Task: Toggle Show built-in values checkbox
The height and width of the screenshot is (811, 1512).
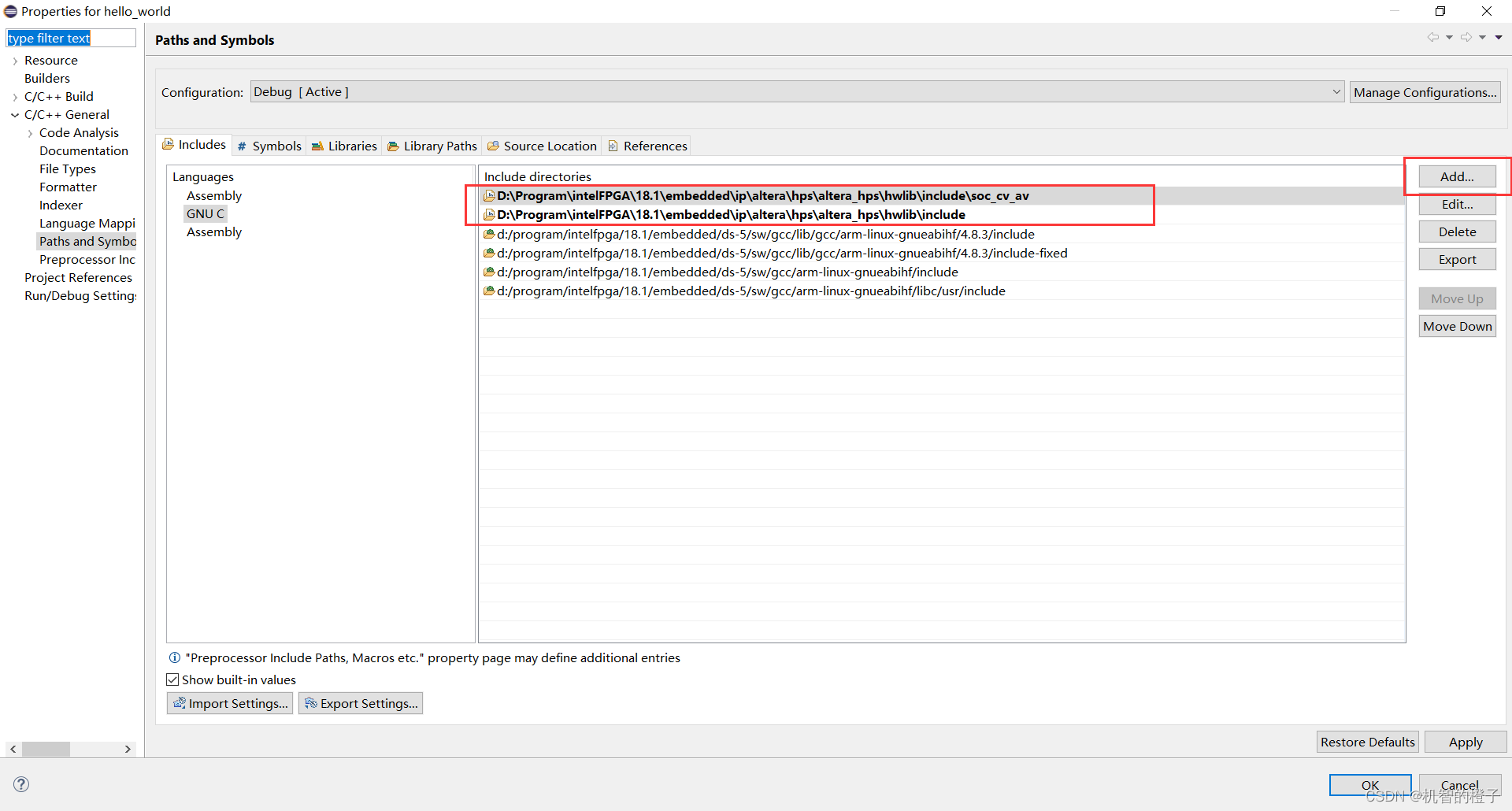Action: (x=172, y=680)
